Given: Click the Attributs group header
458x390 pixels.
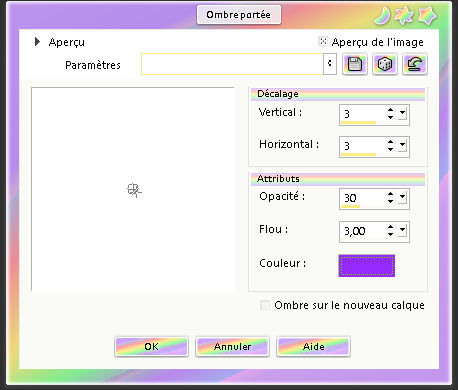Looking at the screenshot, I should 338,179.
